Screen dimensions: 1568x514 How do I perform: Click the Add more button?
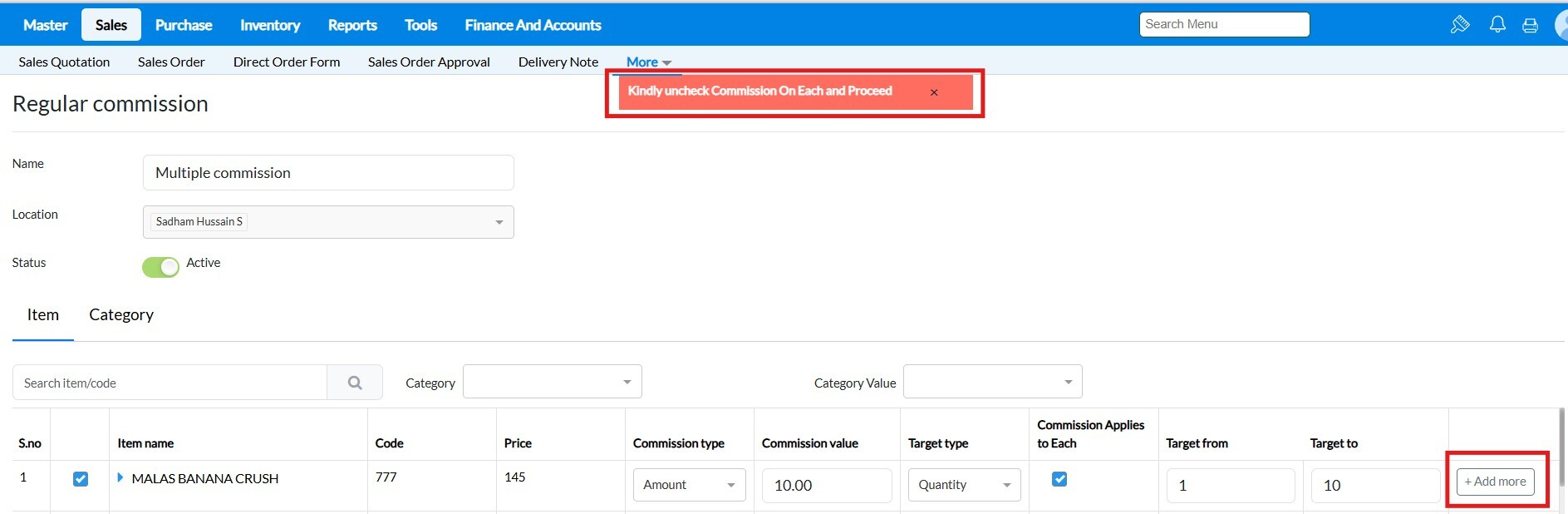[x=1495, y=482]
